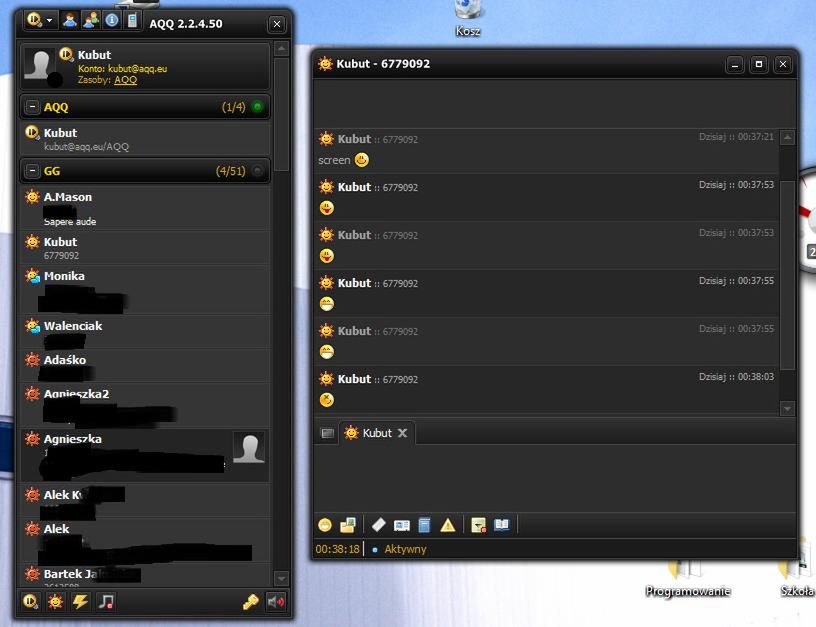
Task: Click Agnieszka's avatar thumbnail
Action: coord(249,447)
